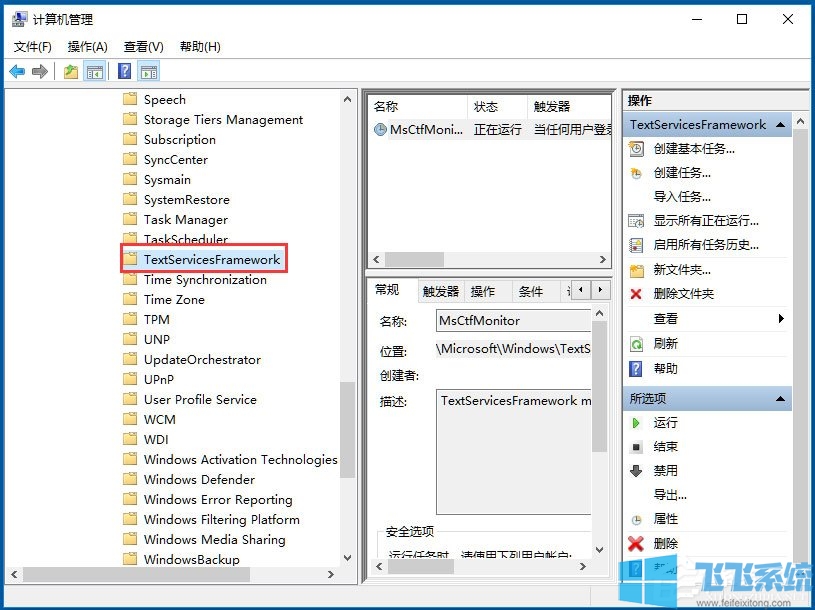
Task: Open the export list toolbar icon
Action: (70, 71)
